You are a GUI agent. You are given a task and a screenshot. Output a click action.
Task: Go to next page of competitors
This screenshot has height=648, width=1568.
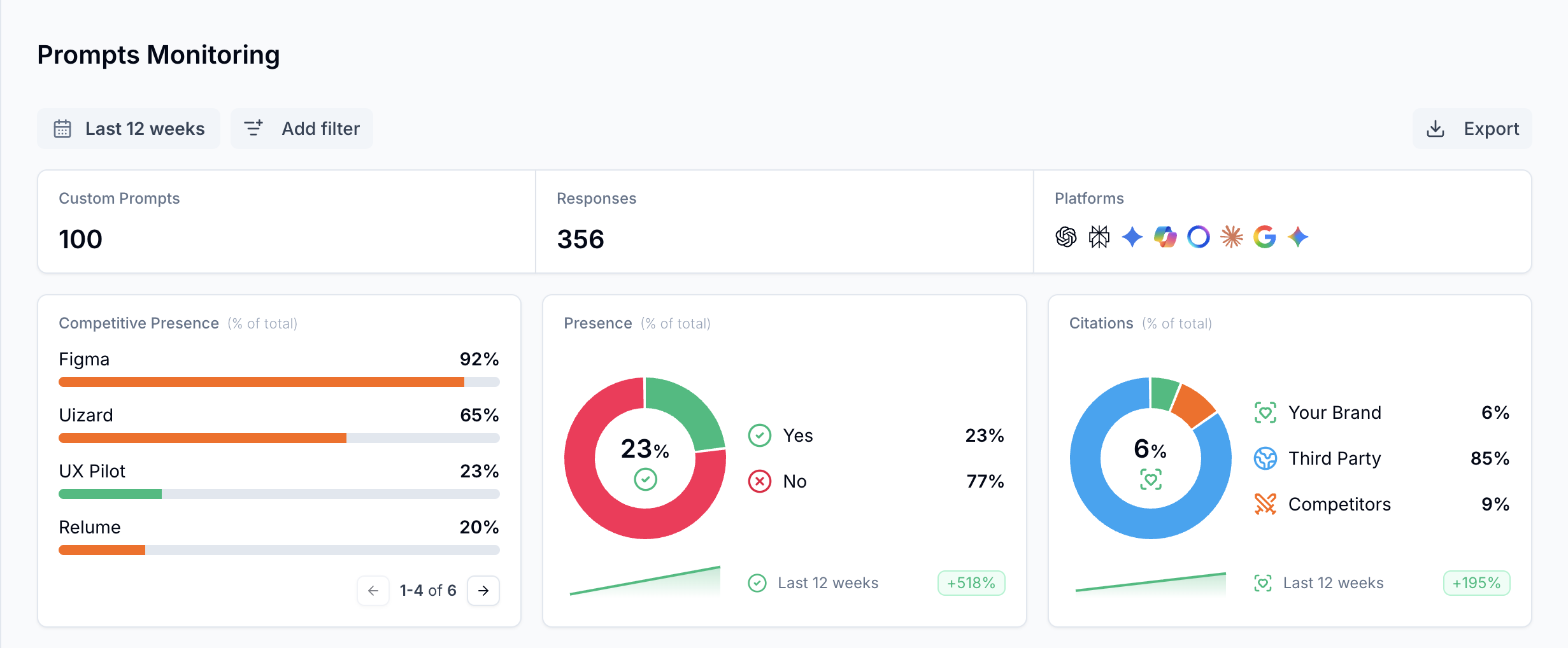tap(483, 591)
